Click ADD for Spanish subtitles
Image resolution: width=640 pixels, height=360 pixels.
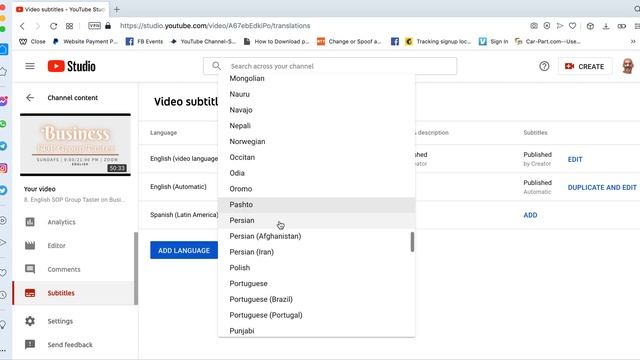tap(530, 215)
